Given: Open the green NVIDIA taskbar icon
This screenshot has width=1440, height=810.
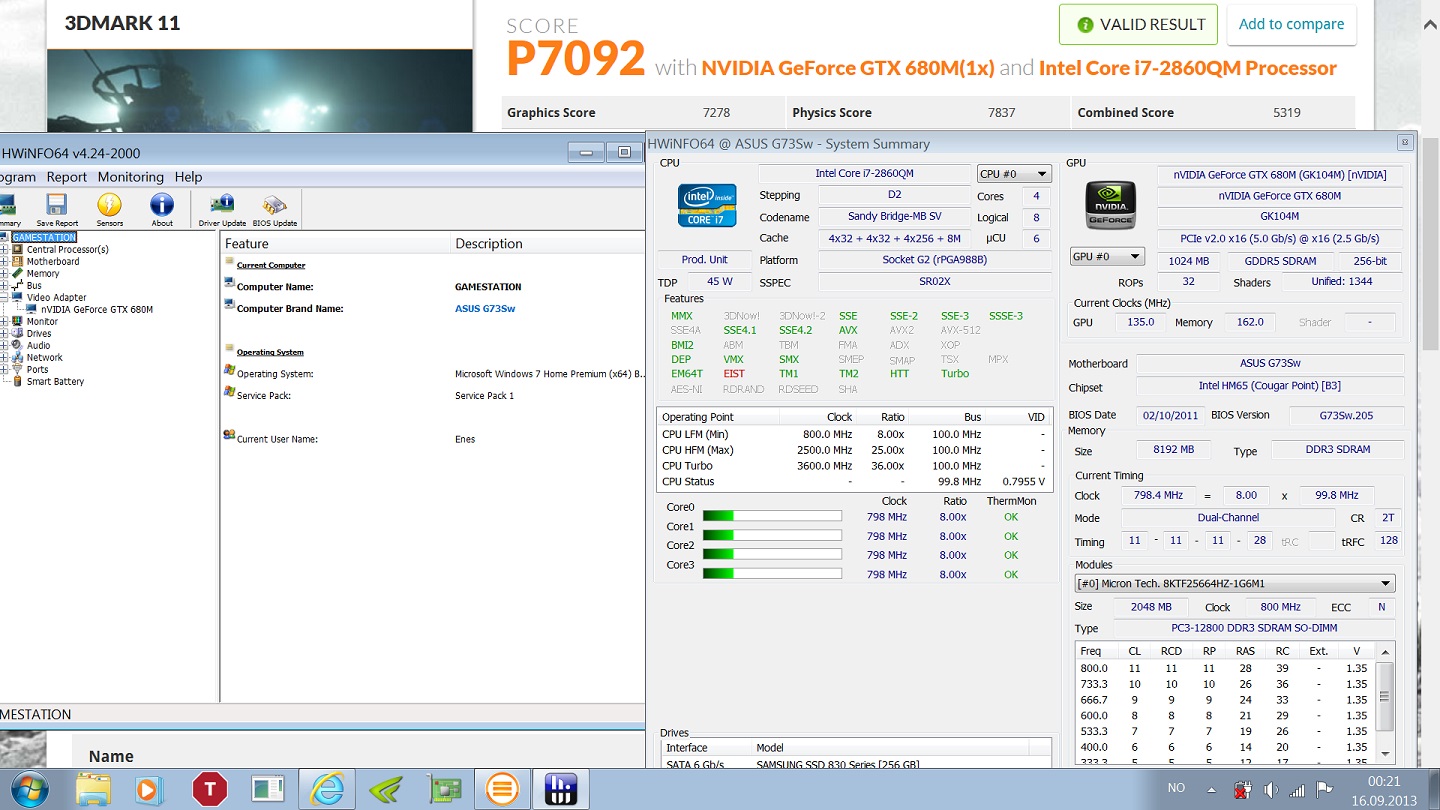Looking at the screenshot, I should click(386, 790).
